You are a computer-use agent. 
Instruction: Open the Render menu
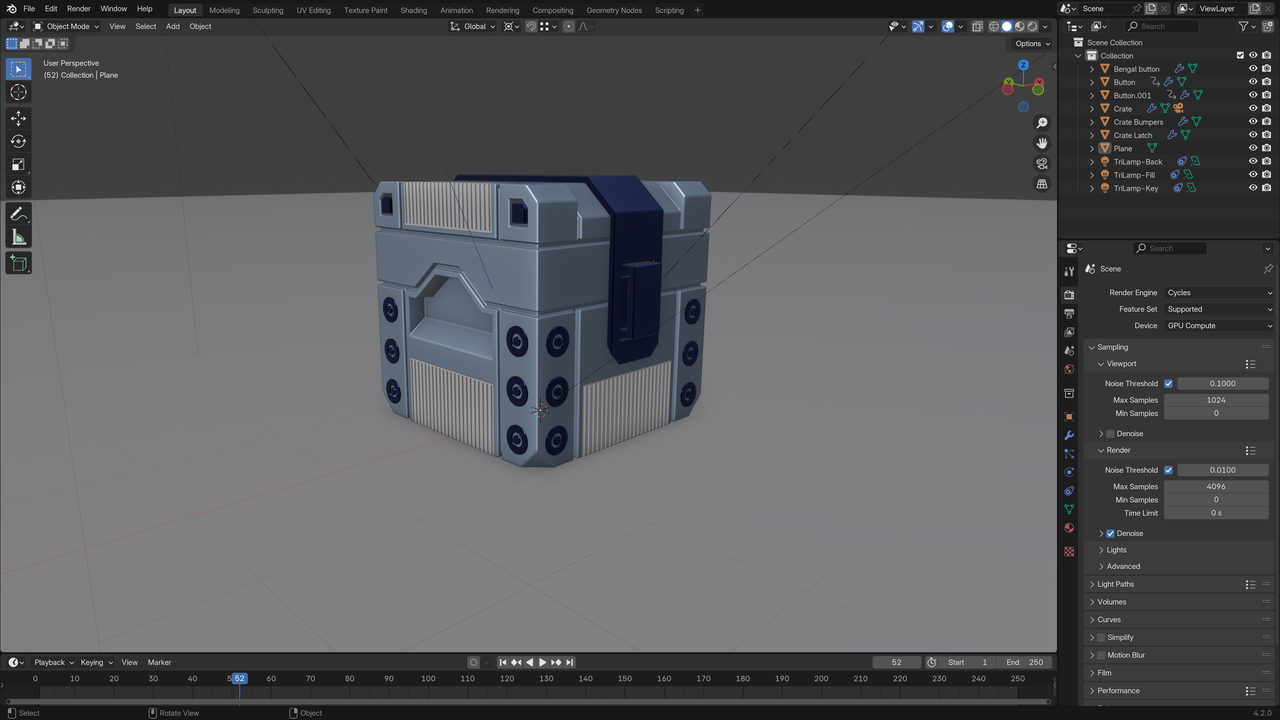coord(78,9)
